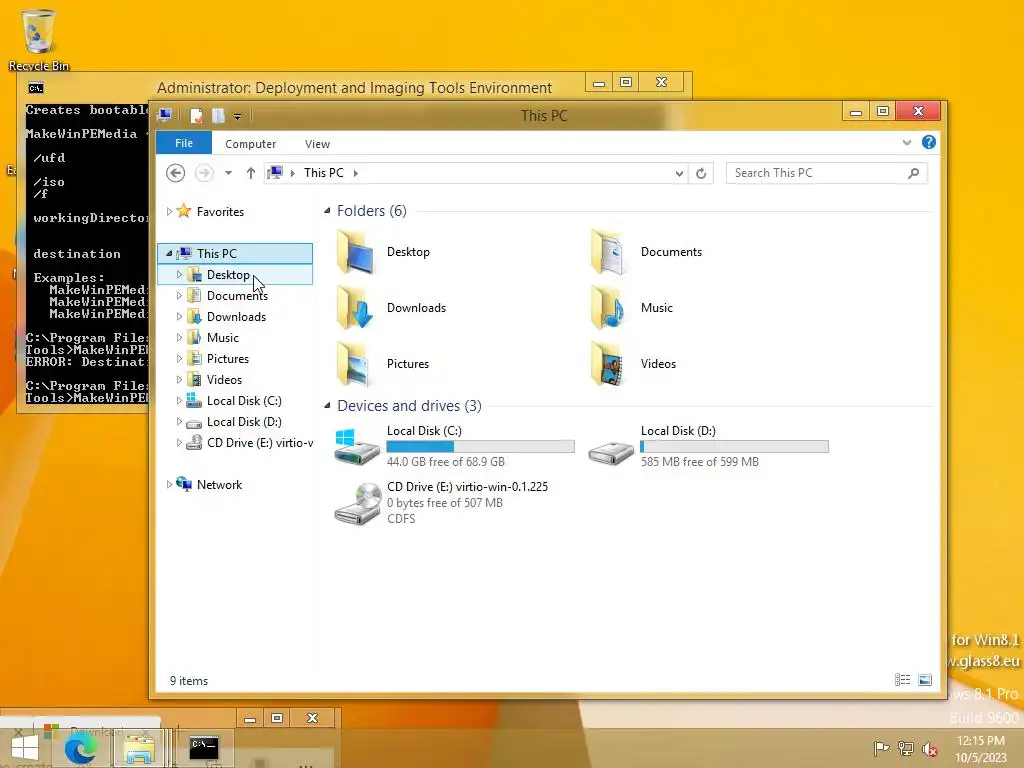This screenshot has width=1024, height=768.
Task: Select Downloads in the navigation tree
Action: (236, 317)
